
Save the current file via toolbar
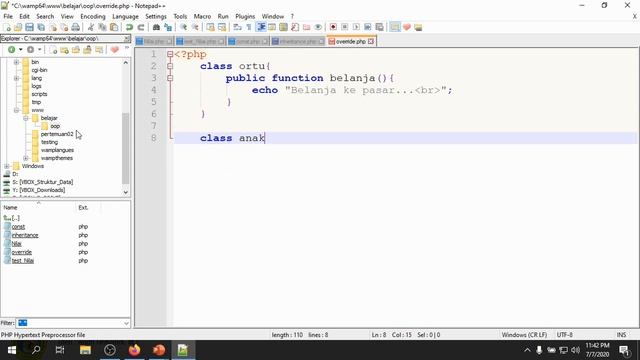coord(29,27)
